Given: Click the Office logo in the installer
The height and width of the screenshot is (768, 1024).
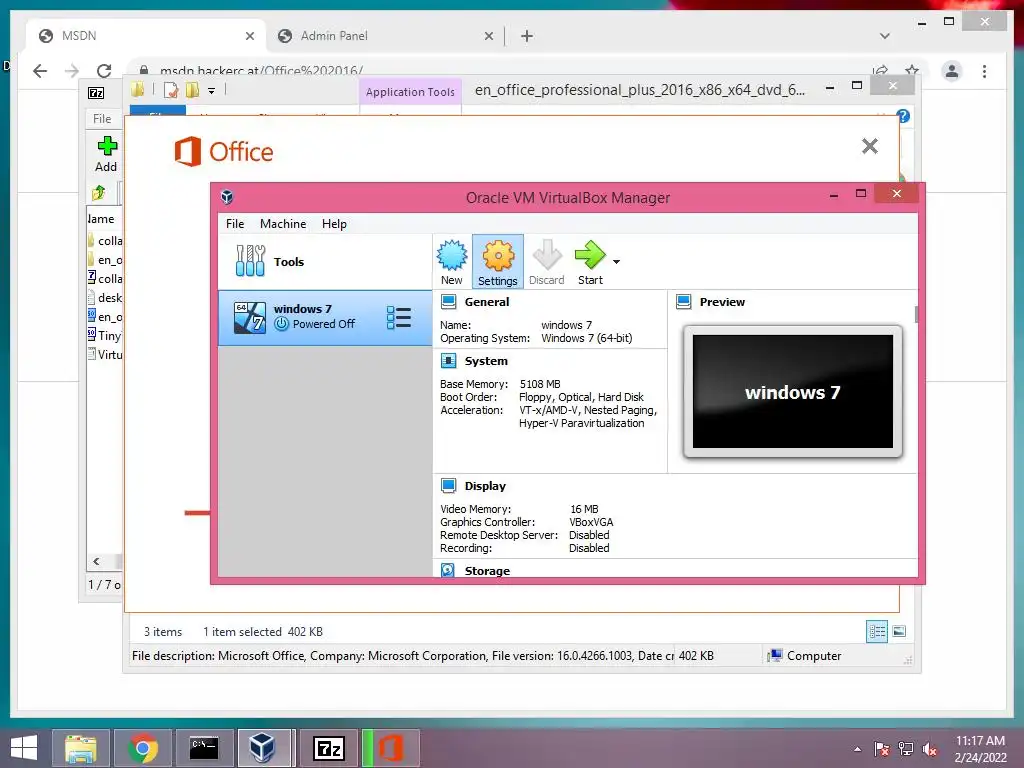Looking at the screenshot, I should [x=223, y=152].
